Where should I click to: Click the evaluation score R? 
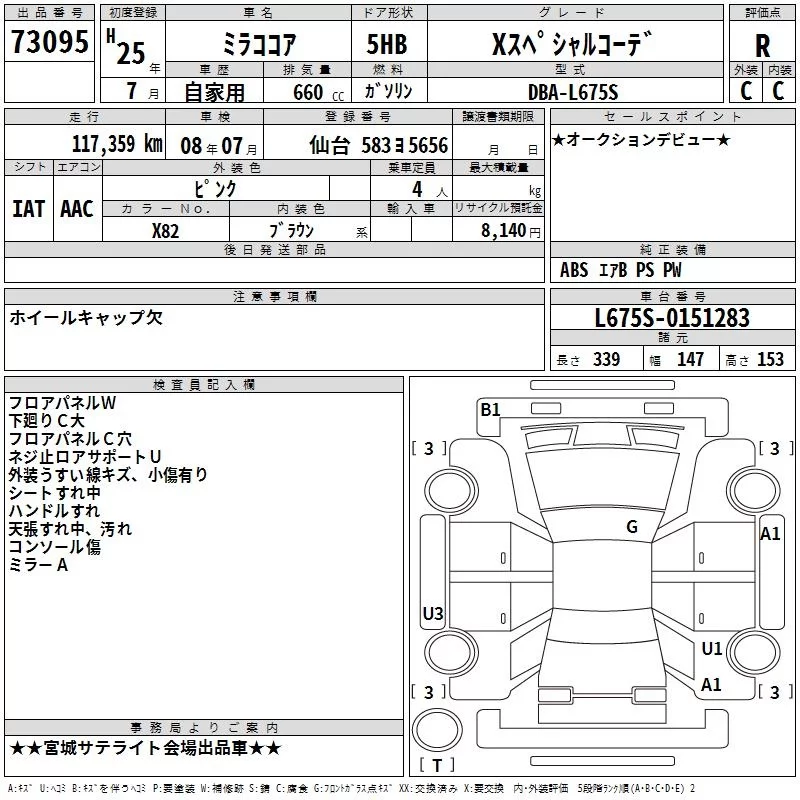coord(762,46)
